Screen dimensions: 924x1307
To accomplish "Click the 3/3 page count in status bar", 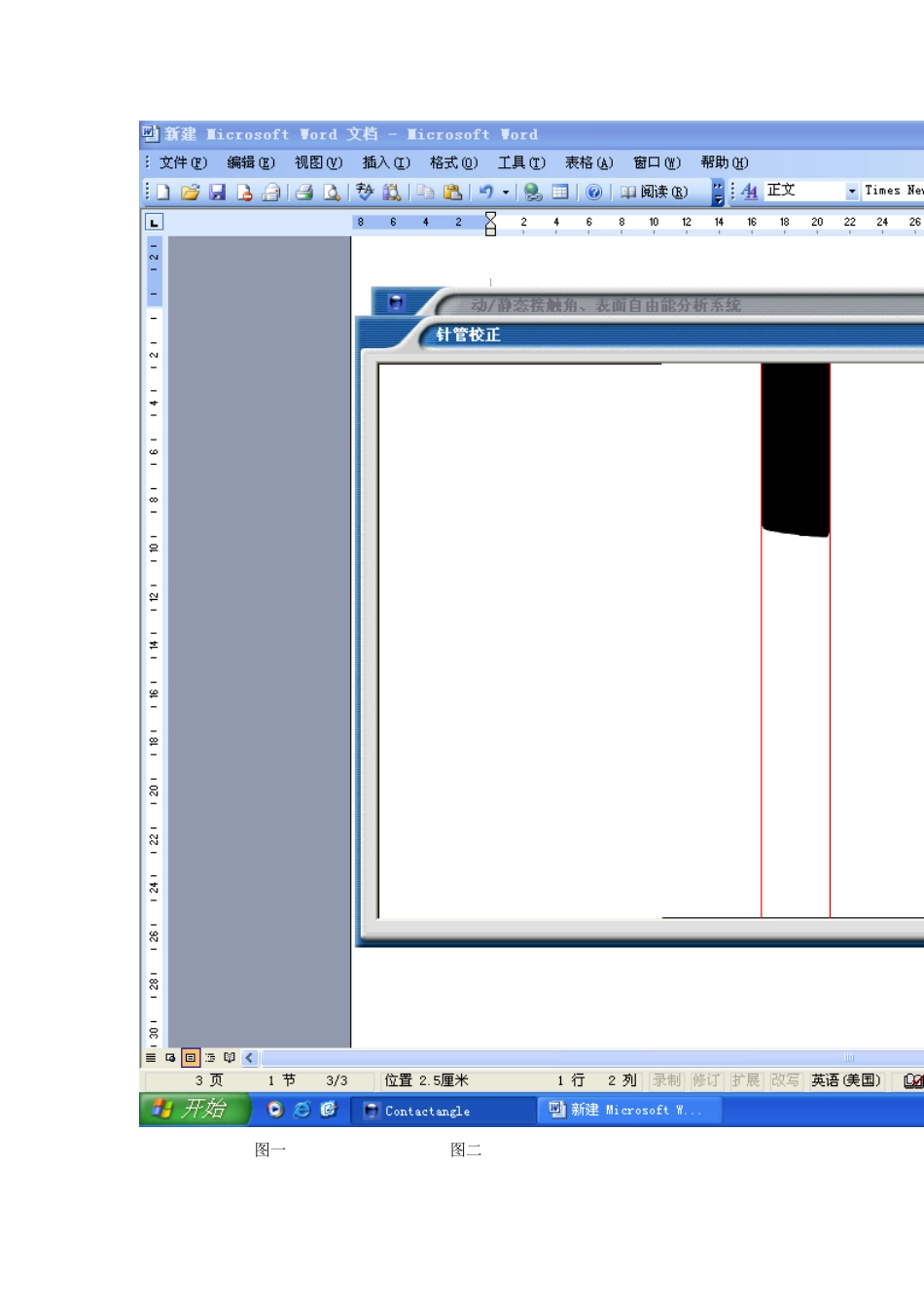I will [337, 1080].
